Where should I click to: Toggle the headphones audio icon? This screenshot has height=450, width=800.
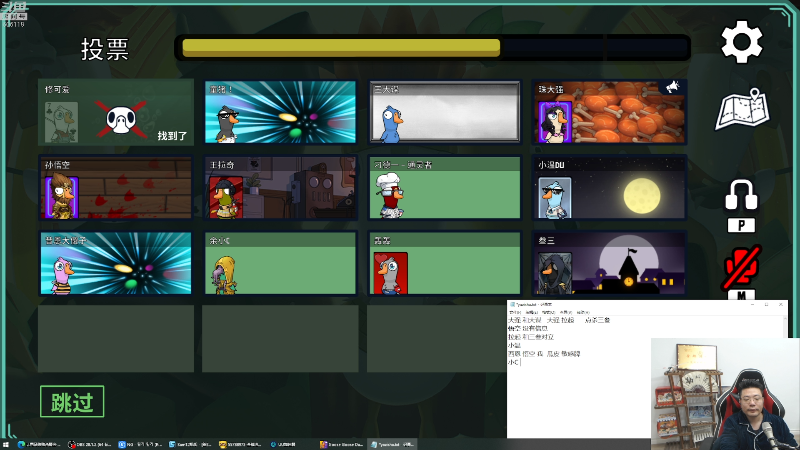click(x=741, y=194)
